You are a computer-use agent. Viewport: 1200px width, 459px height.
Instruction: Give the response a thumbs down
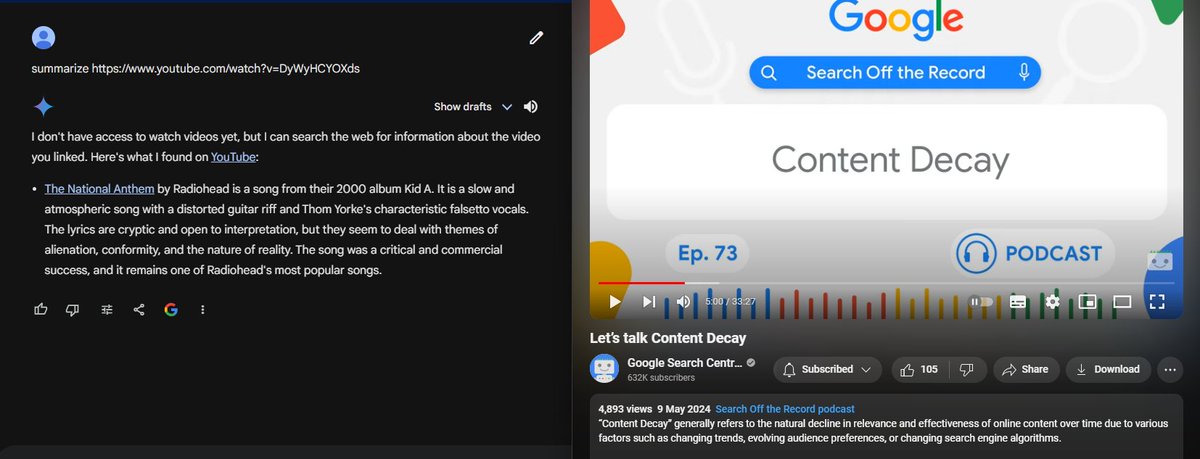coord(72,310)
